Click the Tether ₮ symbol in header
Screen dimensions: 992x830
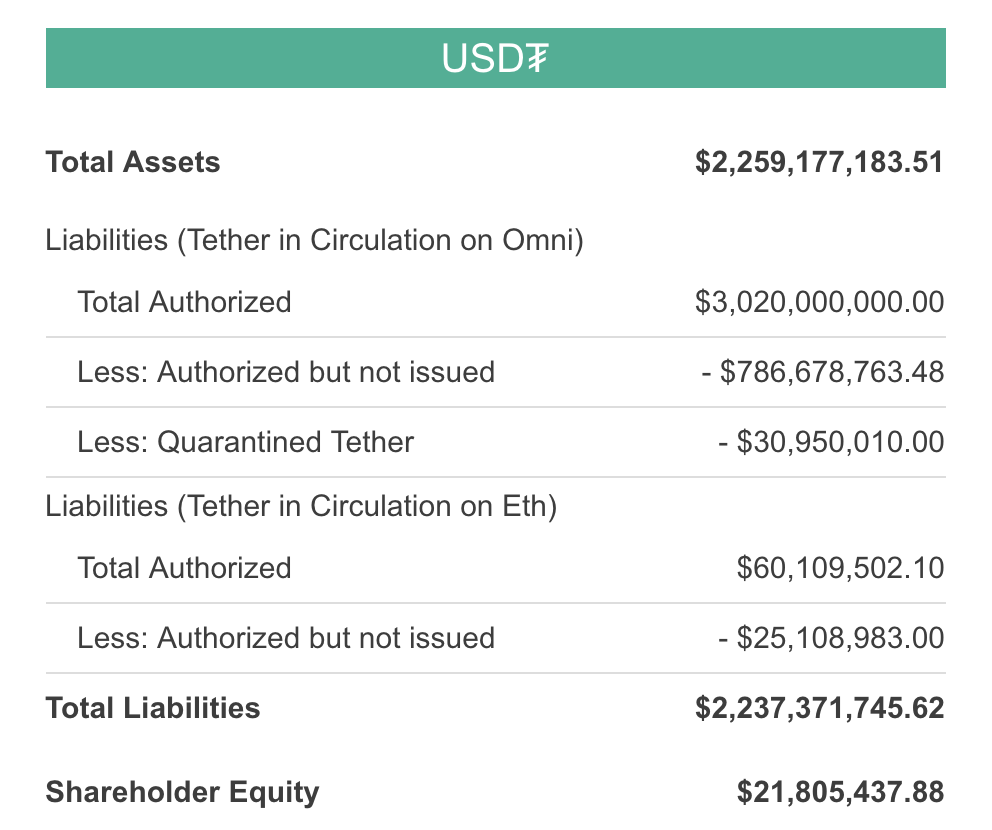tap(537, 58)
